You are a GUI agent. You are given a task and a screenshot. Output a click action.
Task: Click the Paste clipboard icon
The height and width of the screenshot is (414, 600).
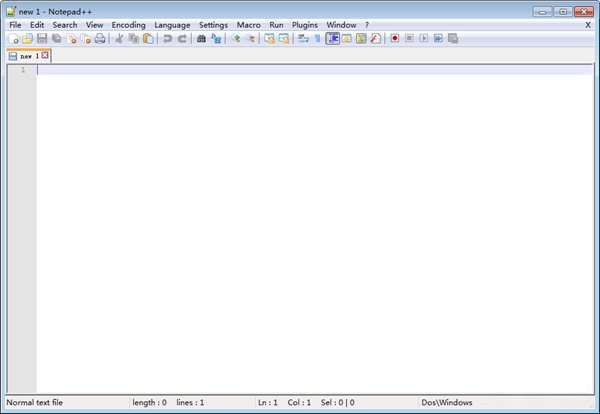coord(148,38)
